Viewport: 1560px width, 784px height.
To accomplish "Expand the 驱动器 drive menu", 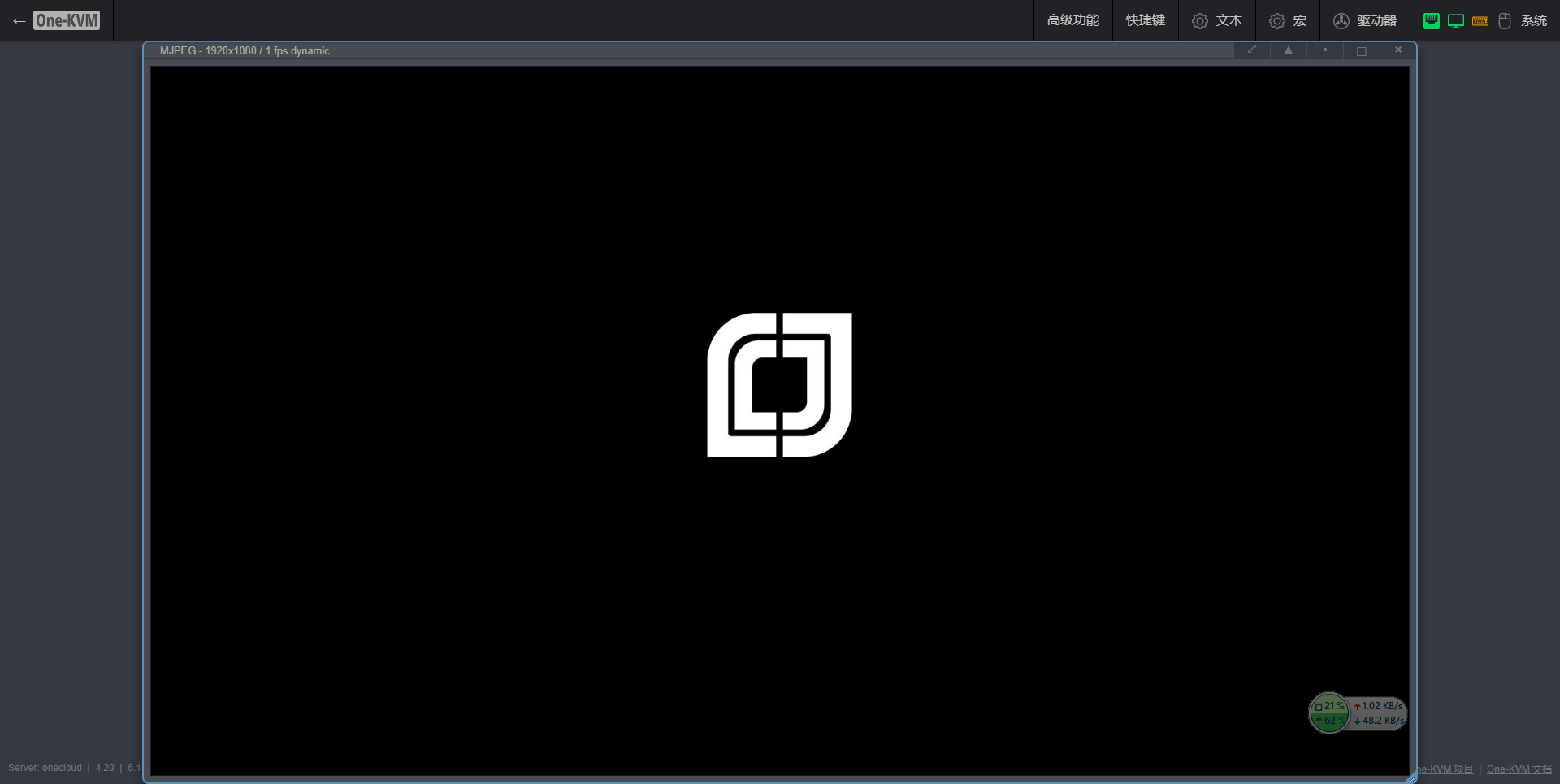I will (1376, 20).
